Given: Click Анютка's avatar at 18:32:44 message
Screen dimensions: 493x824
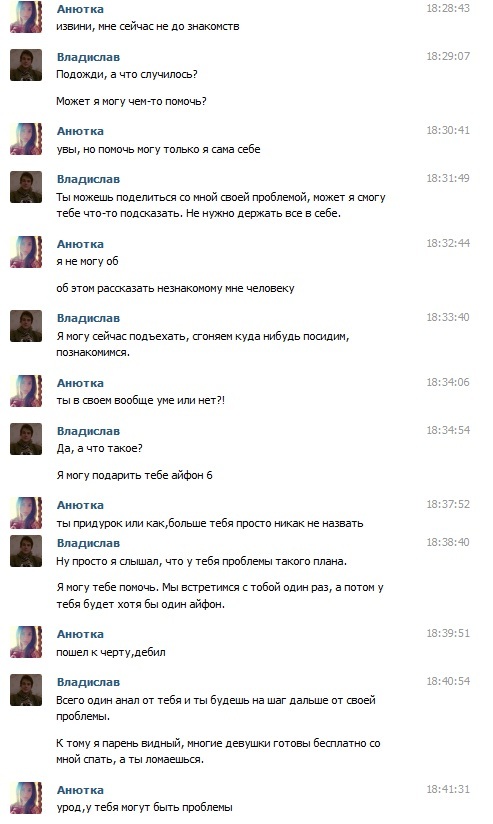Looking at the screenshot, I should (x=26, y=252).
